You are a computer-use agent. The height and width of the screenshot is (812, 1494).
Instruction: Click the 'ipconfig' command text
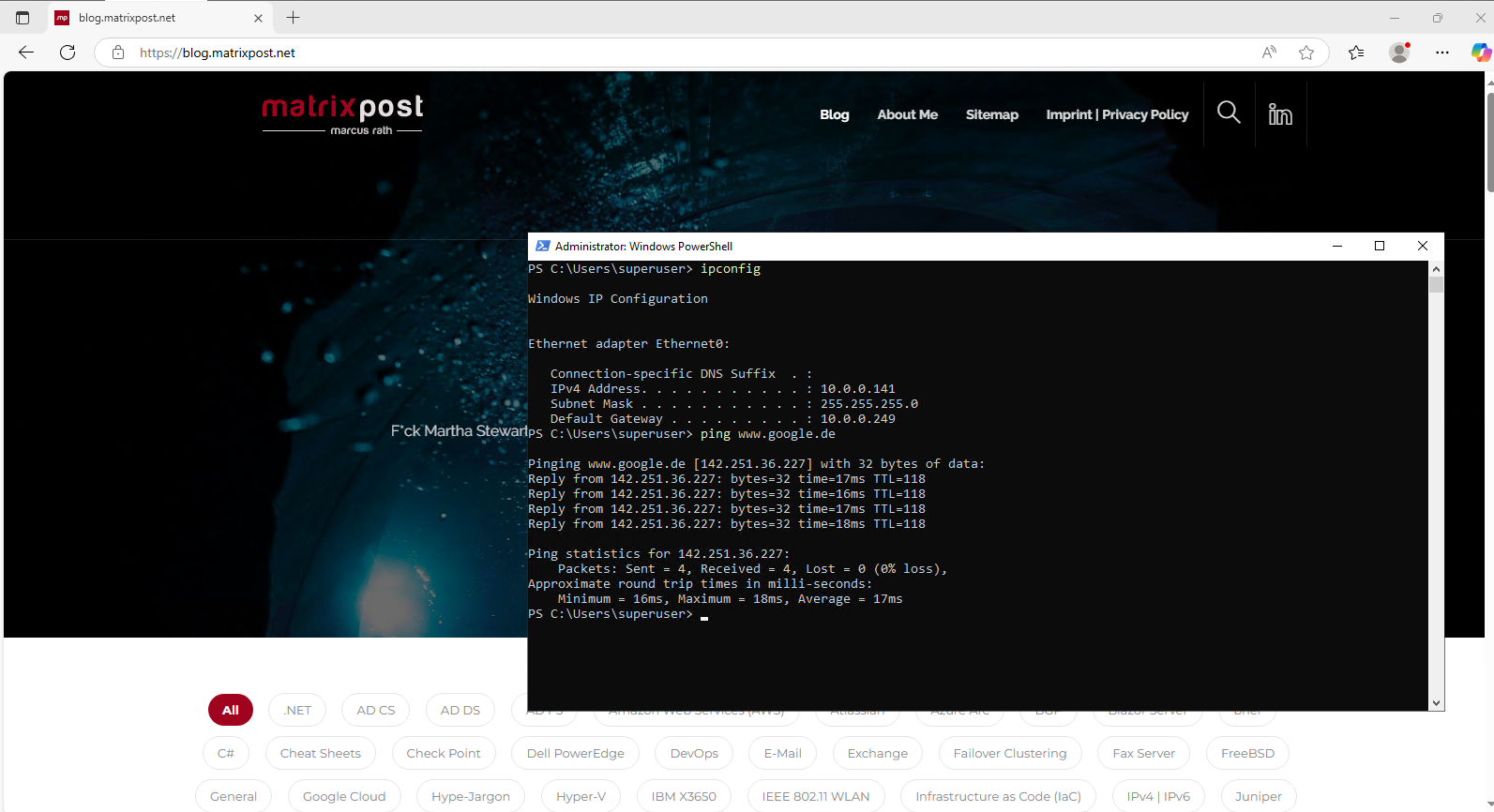click(731, 269)
